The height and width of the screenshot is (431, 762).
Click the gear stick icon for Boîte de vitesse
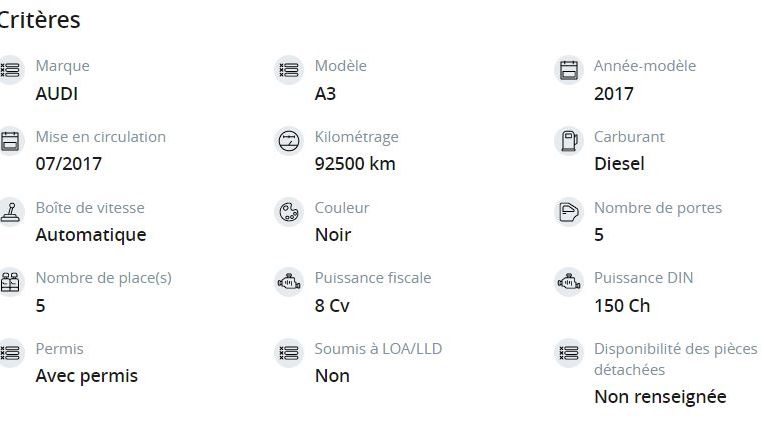(10, 212)
